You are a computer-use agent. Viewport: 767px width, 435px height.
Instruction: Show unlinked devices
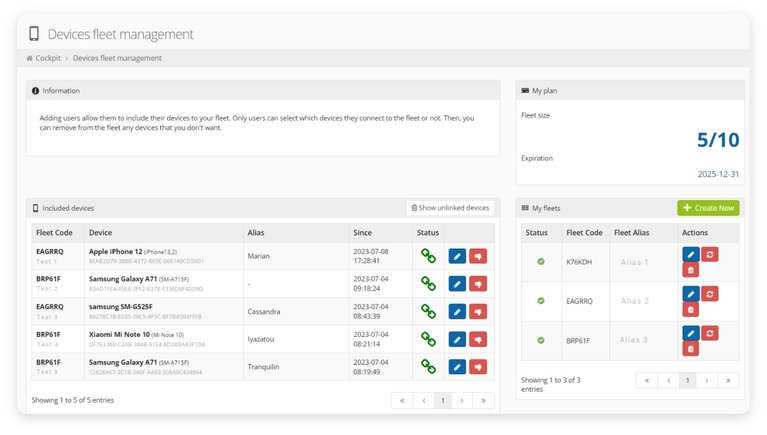click(450, 208)
